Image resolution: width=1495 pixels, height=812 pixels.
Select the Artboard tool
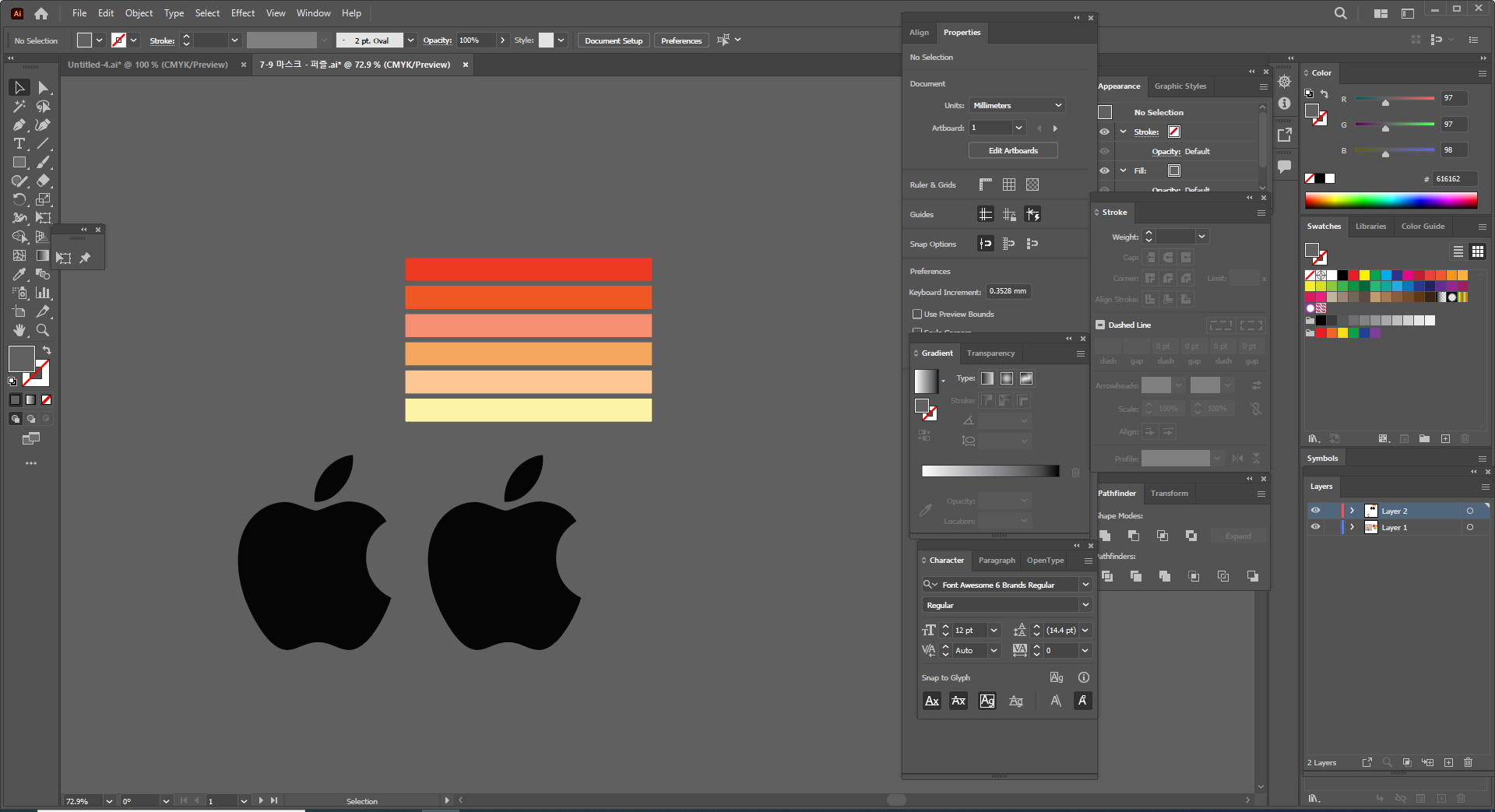point(19,311)
